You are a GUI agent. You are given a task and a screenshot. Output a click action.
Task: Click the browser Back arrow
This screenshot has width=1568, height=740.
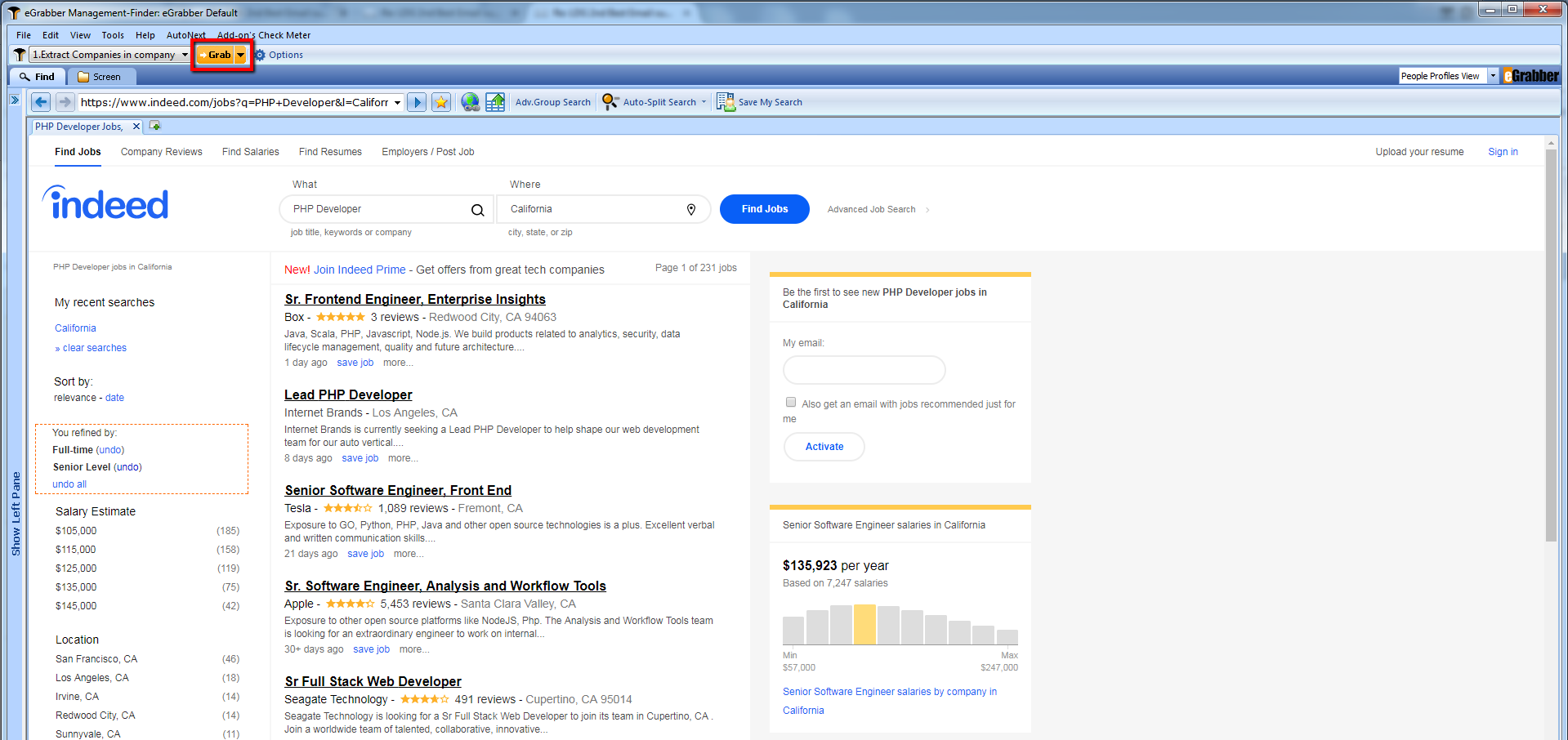[41, 102]
